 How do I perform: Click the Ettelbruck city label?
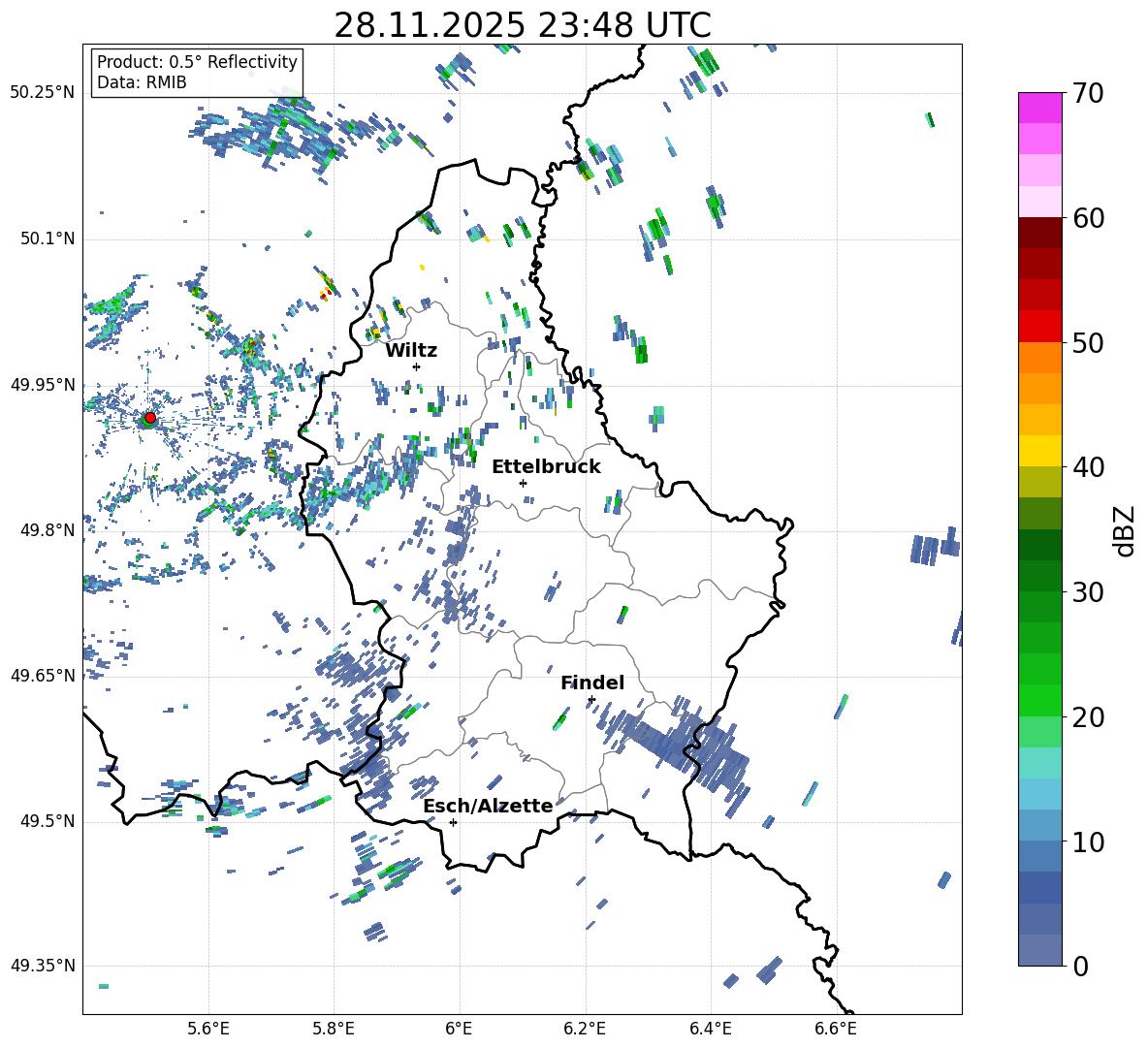pyautogui.click(x=546, y=466)
